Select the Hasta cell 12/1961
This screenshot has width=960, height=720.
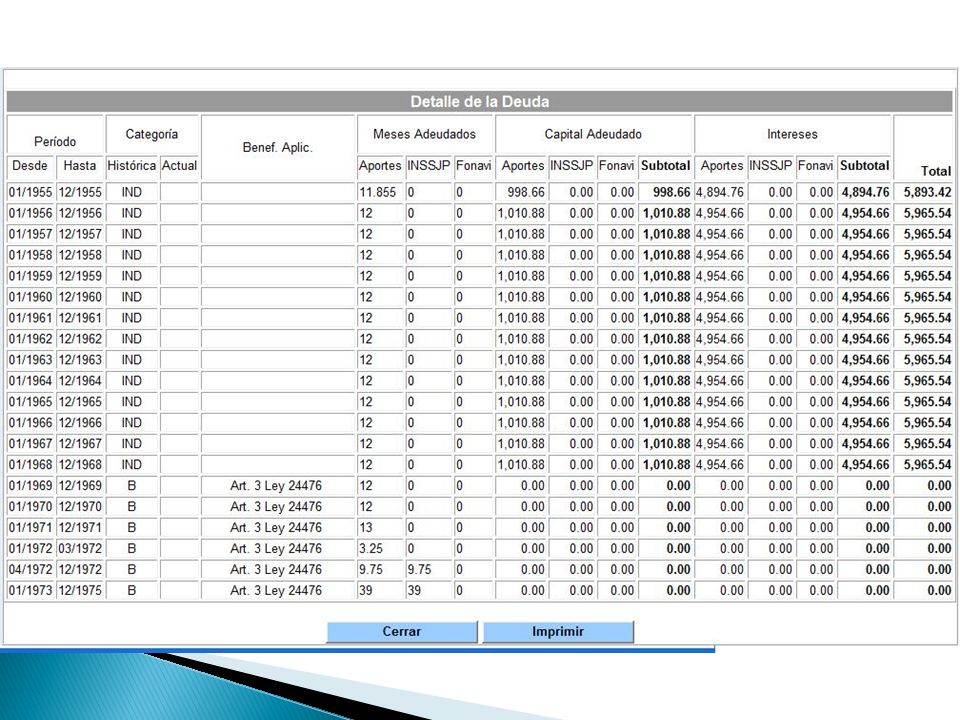point(80,318)
